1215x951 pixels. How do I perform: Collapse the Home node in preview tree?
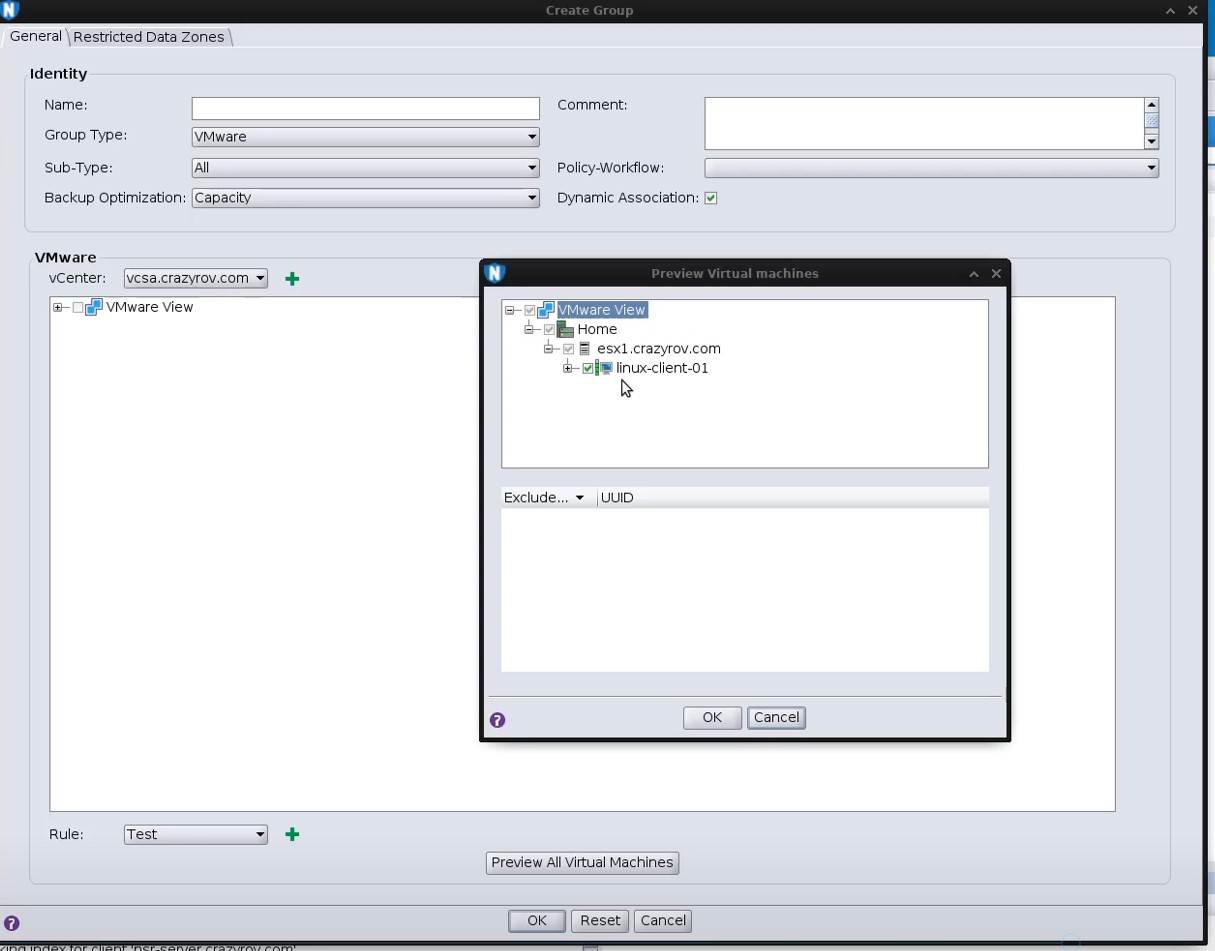pos(529,329)
